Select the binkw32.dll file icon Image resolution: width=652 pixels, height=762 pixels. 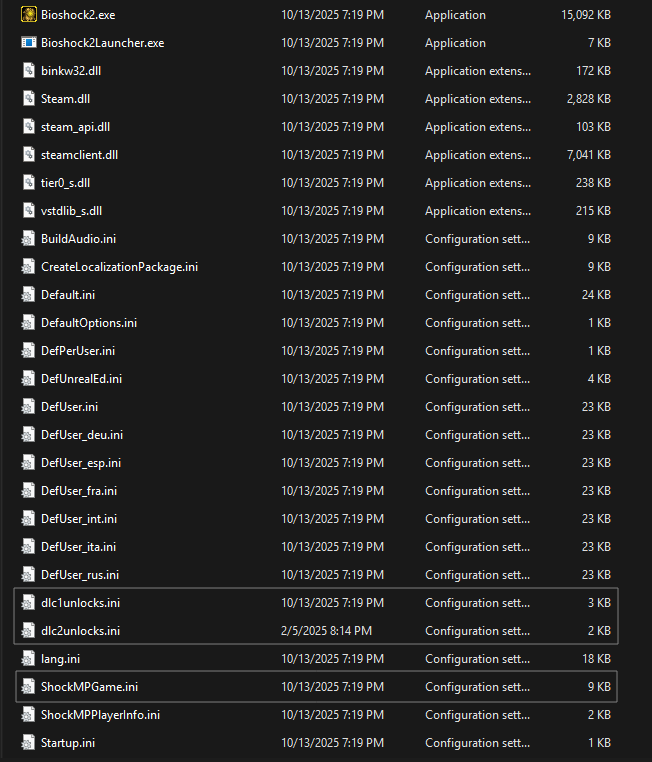pyautogui.click(x=29, y=71)
